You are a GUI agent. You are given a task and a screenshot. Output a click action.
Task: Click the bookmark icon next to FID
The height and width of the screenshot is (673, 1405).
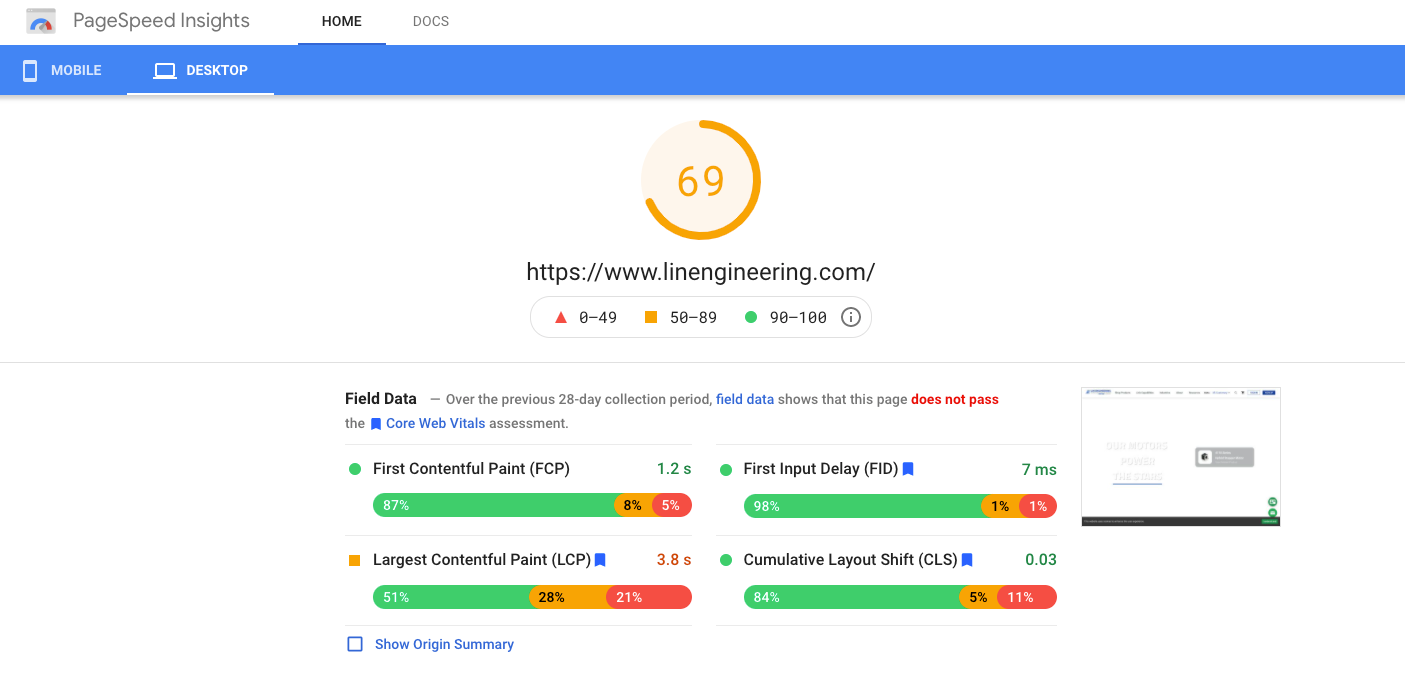tap(908, 469)
